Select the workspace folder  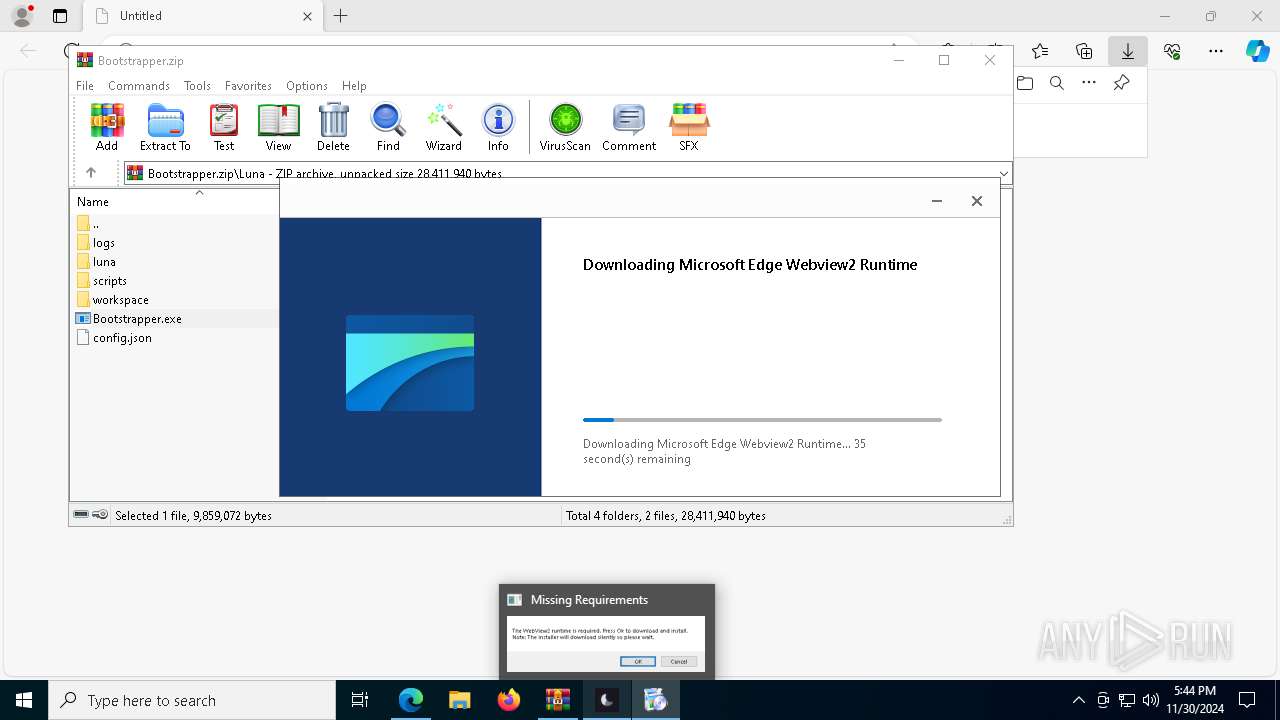point(113,300)
